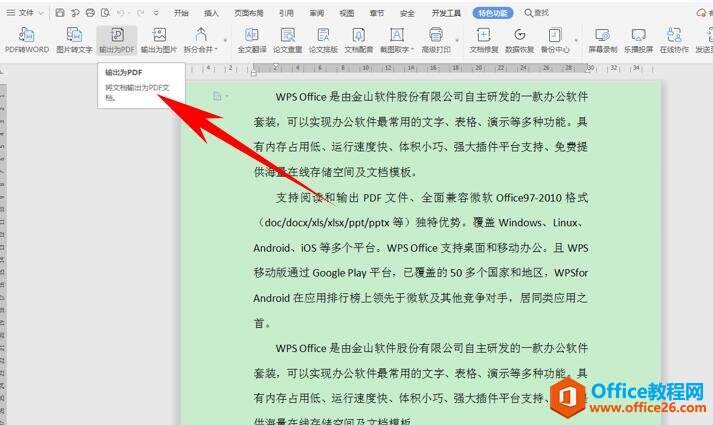Select 特色功能 tab
Viewport: 713px width, 425px height.
493,13
